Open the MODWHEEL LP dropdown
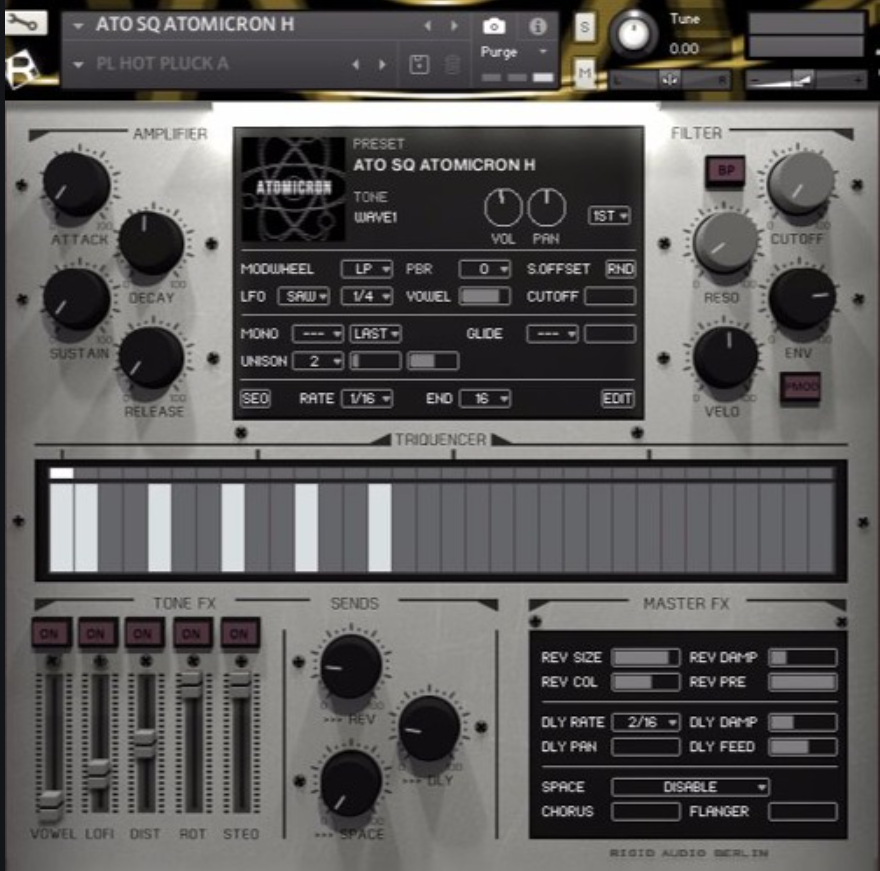880x871 pixels. 366,269
